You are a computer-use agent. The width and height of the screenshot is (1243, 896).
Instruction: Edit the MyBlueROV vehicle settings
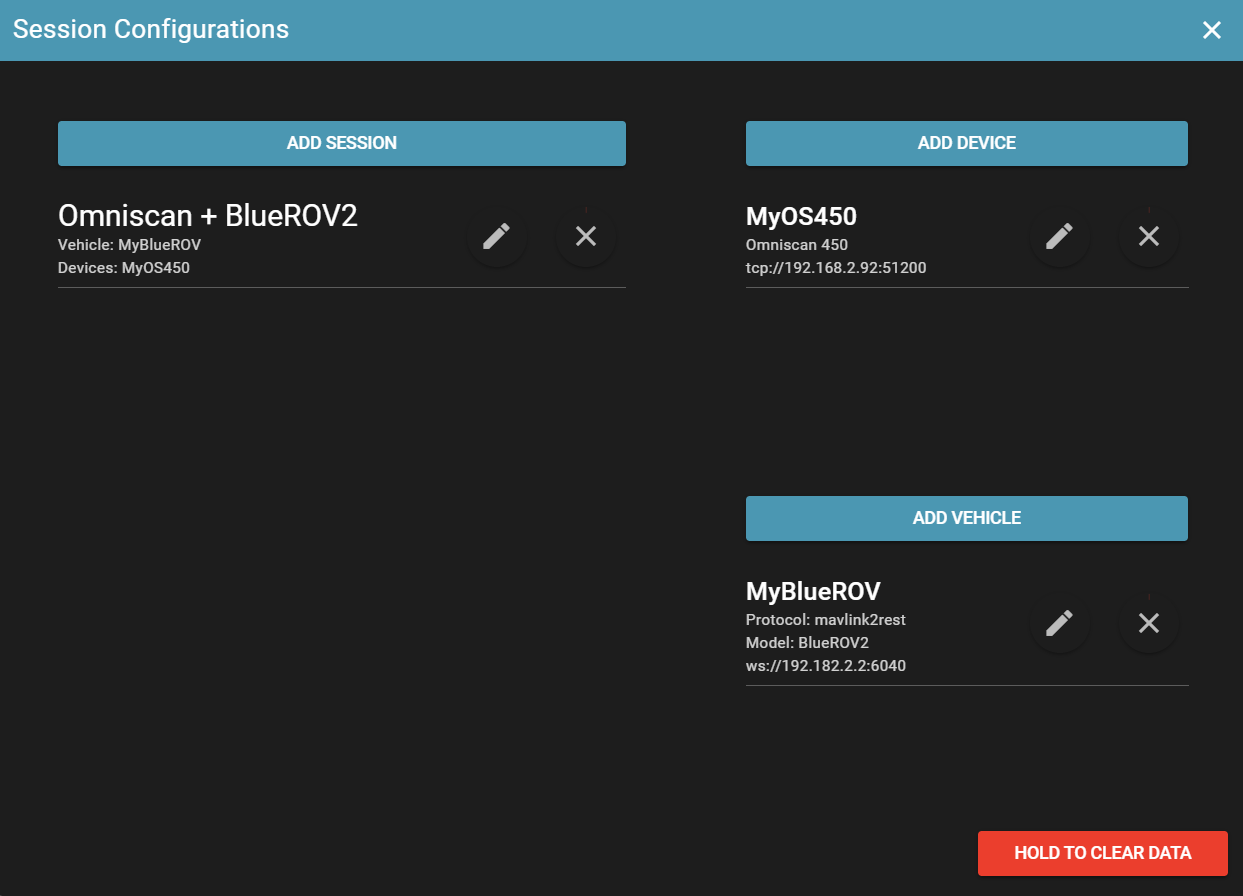pyautogui.click(x=1059, y=623)
